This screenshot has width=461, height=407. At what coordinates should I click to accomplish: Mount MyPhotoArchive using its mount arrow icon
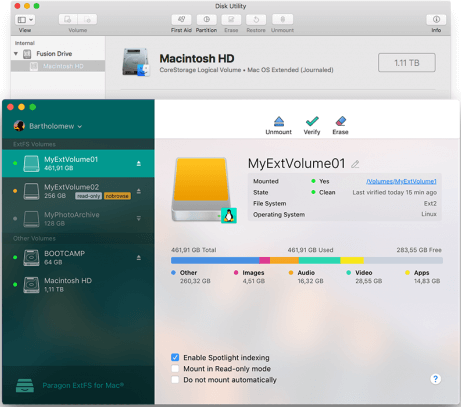[139, 219]
